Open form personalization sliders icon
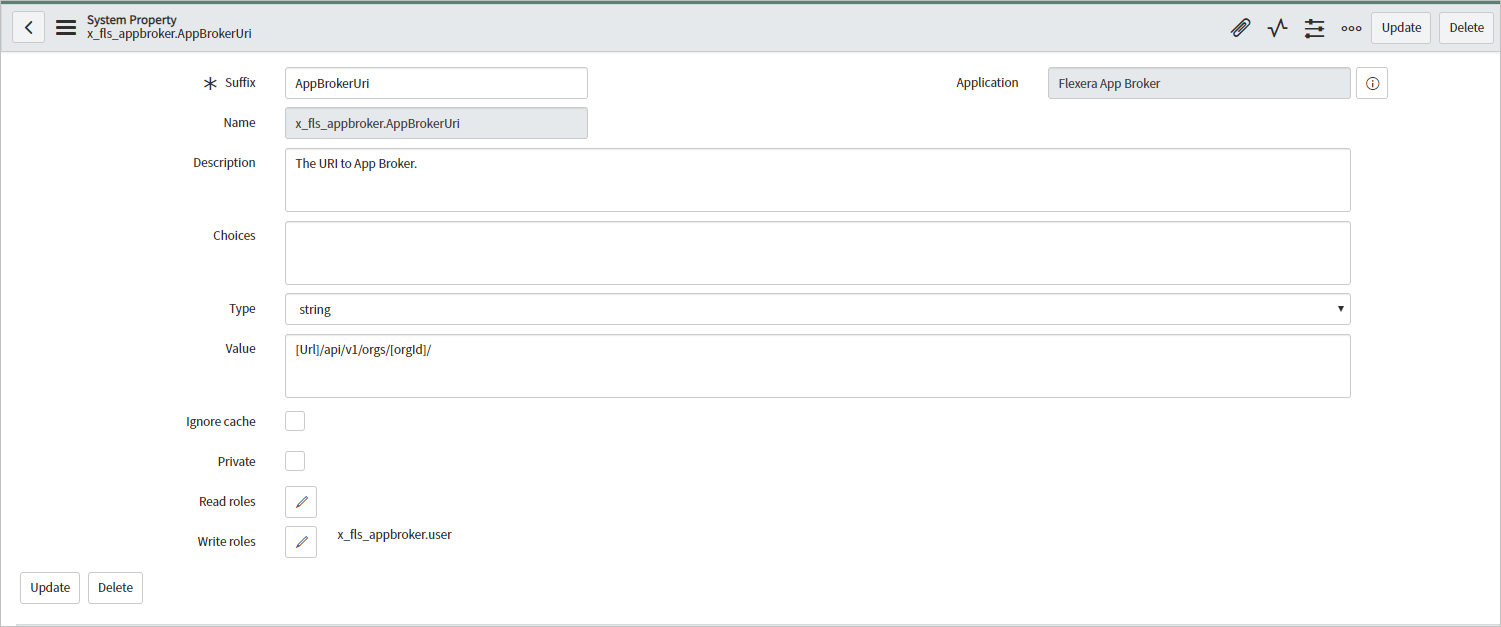1501x627 pixels. [1314, 28]
